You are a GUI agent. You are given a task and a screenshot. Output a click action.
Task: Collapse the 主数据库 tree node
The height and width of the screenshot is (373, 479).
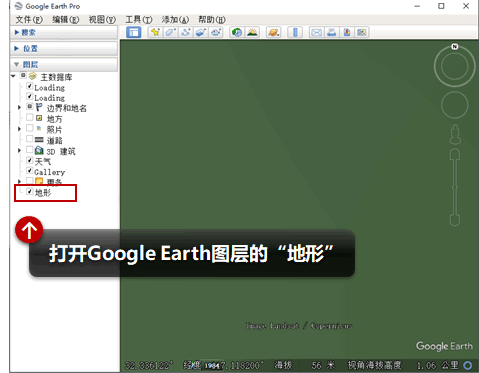click(x=13, y=76)
